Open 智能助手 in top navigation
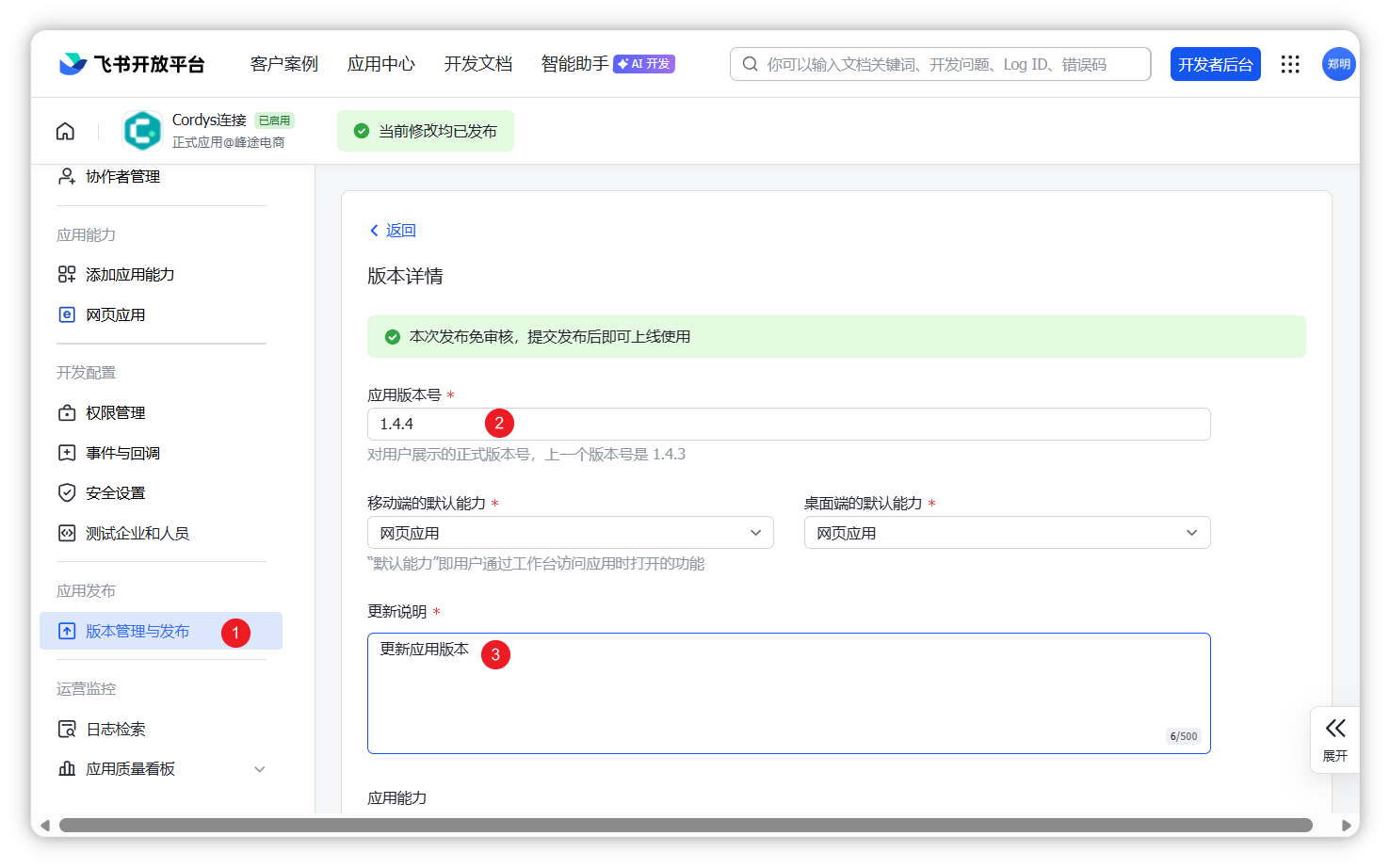This screenshot has height=868, width=1390. (x=575, y=64)
